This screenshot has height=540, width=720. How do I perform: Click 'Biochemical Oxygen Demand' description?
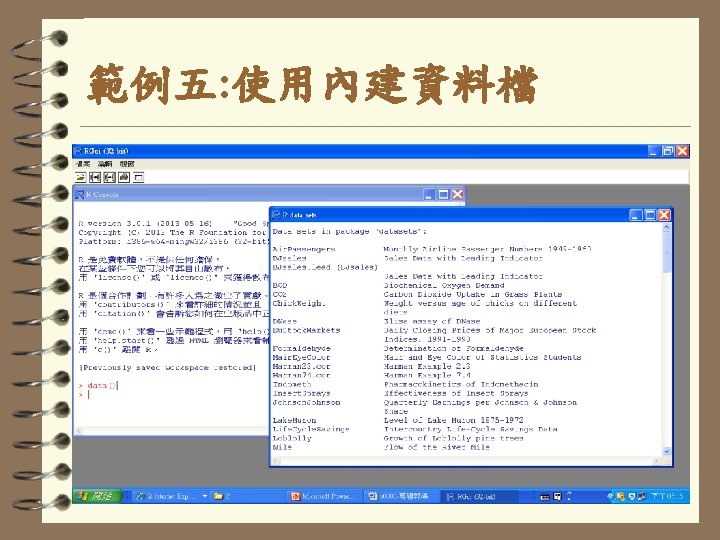click(x=444, y=286)
